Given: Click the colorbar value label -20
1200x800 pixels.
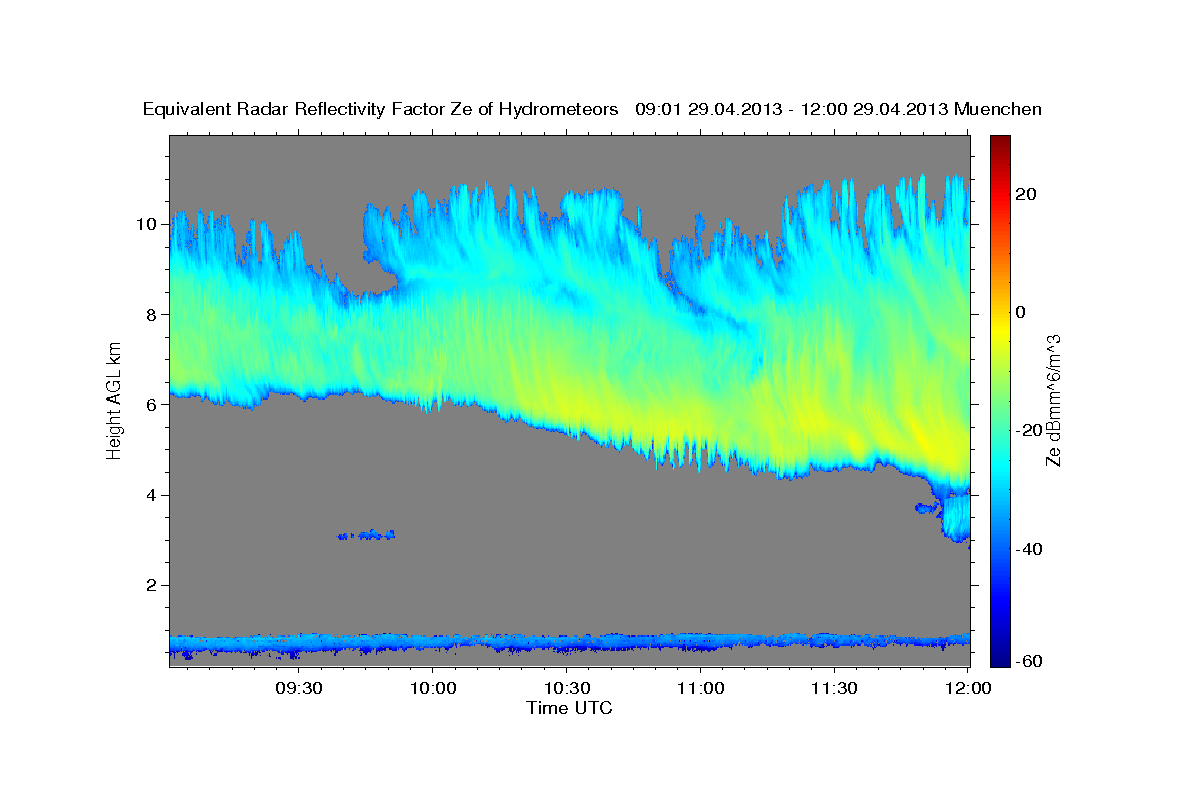Looking at the screenshot, I should [x=1030, y=430].
